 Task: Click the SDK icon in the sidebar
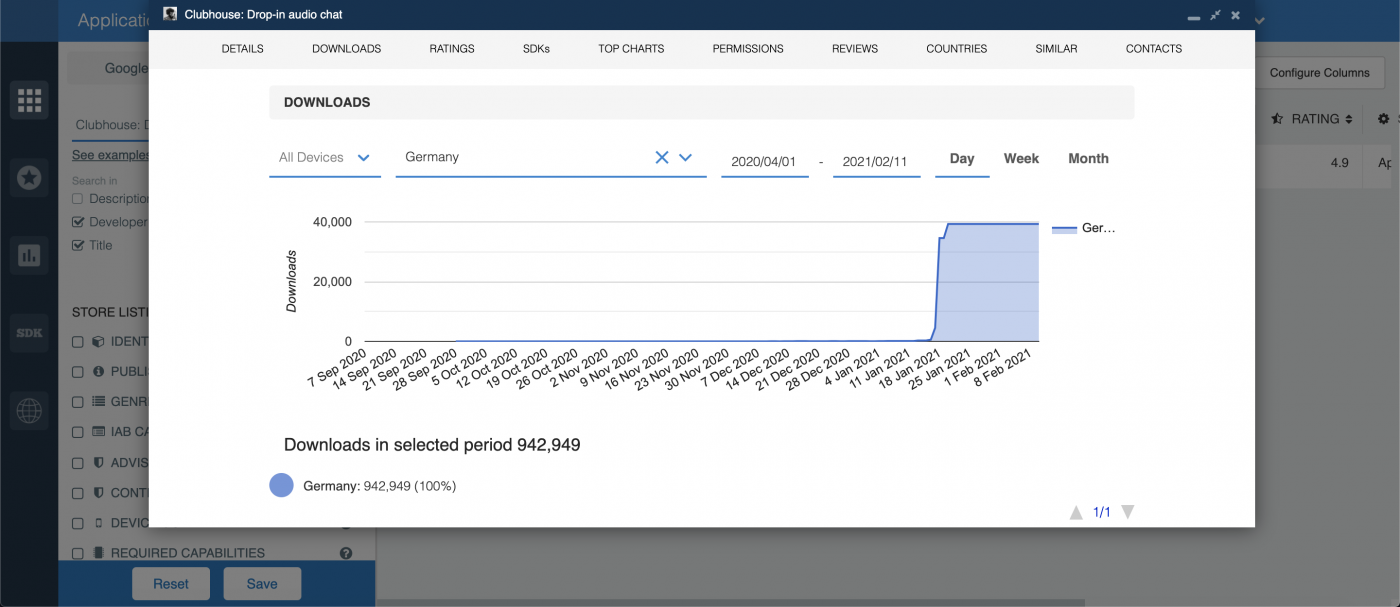(x=29, y=332)
